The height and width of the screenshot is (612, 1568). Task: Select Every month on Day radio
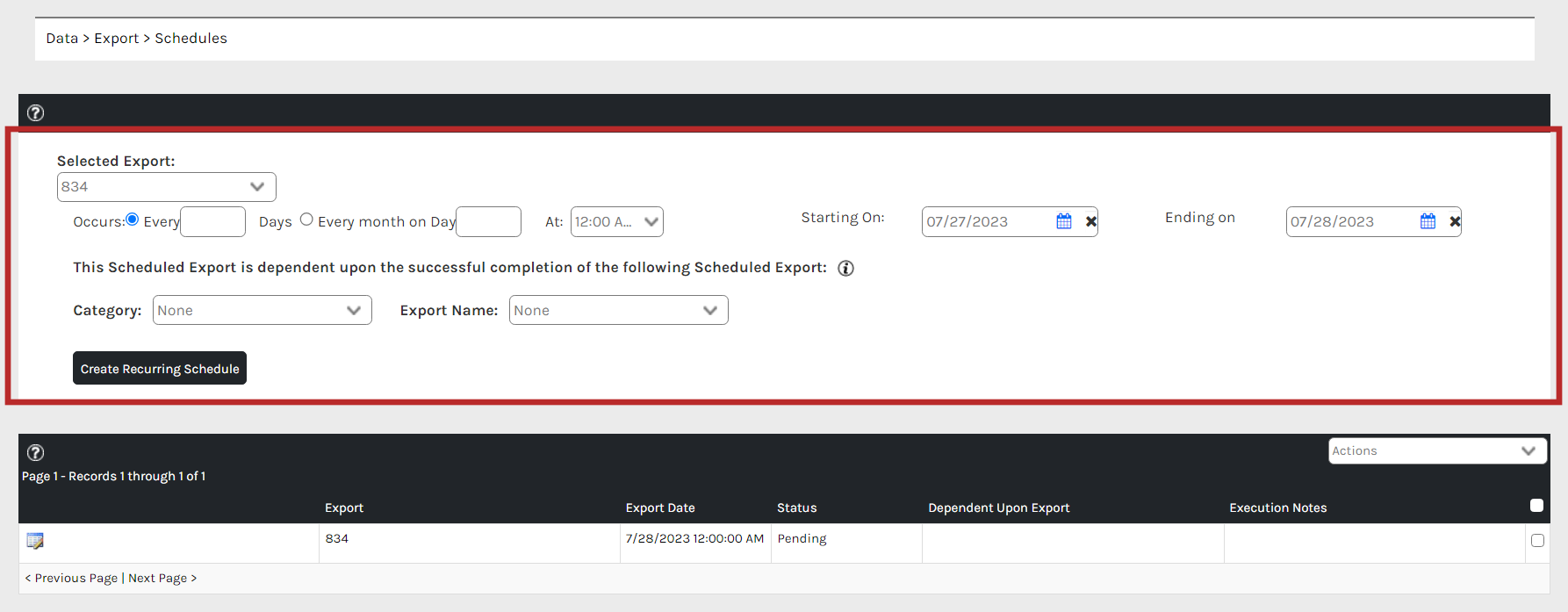point(306,220)
